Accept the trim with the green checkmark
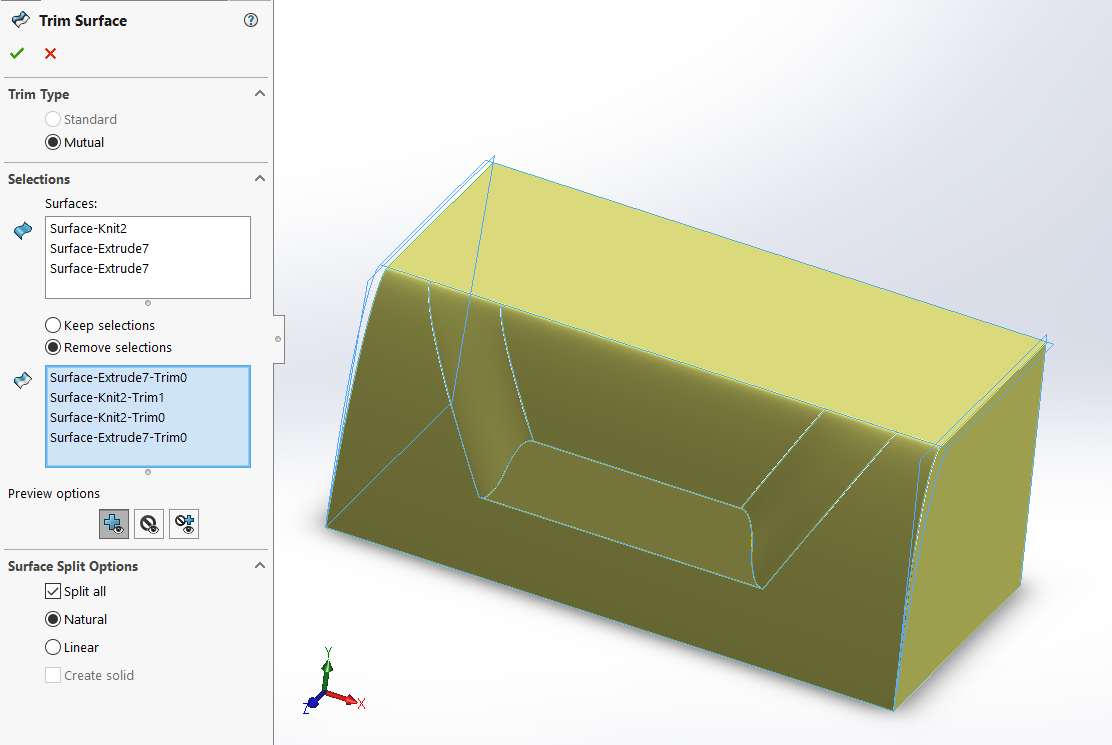 click(x=17, y=53)
